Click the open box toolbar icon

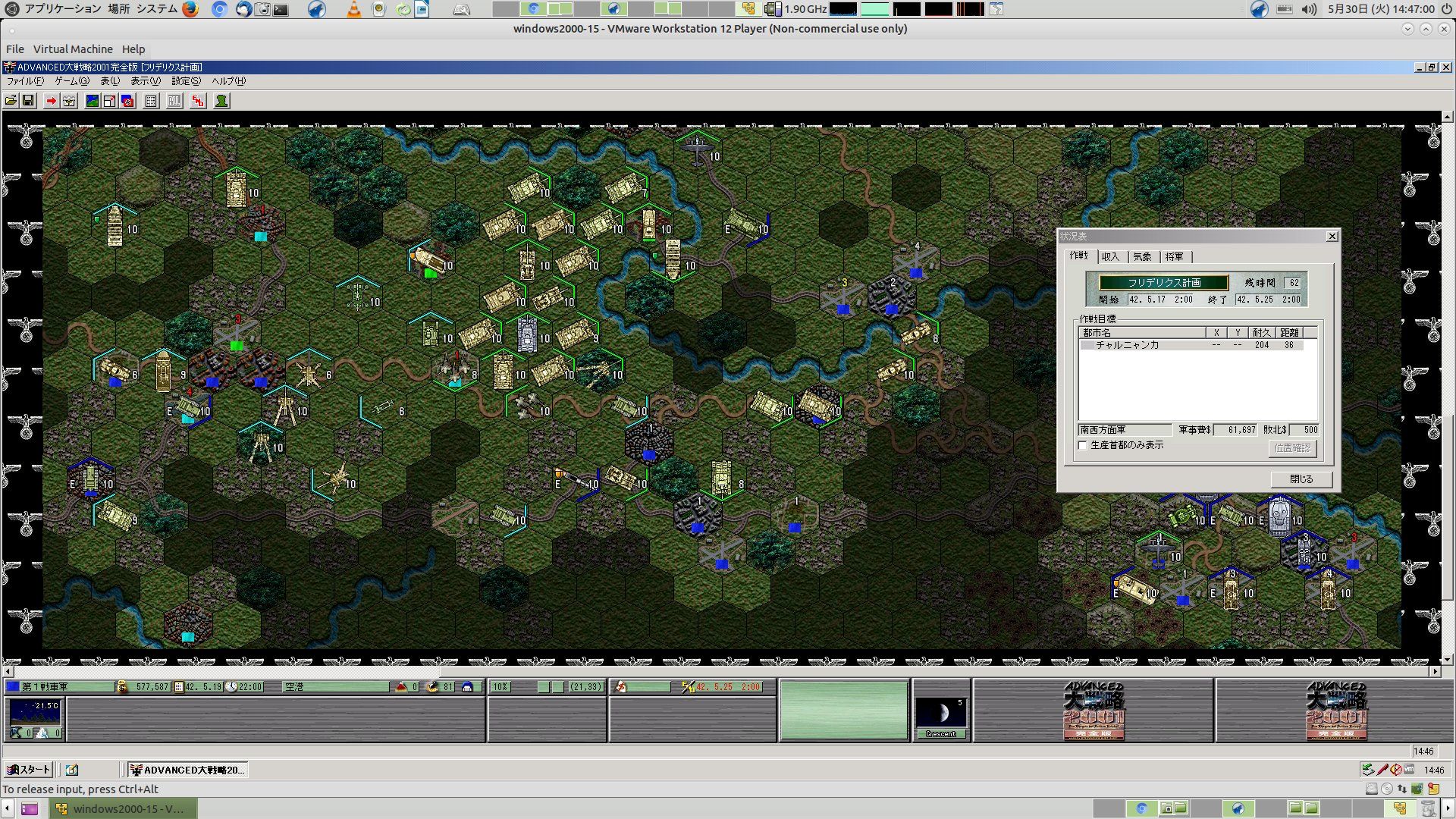coord(69,101)
